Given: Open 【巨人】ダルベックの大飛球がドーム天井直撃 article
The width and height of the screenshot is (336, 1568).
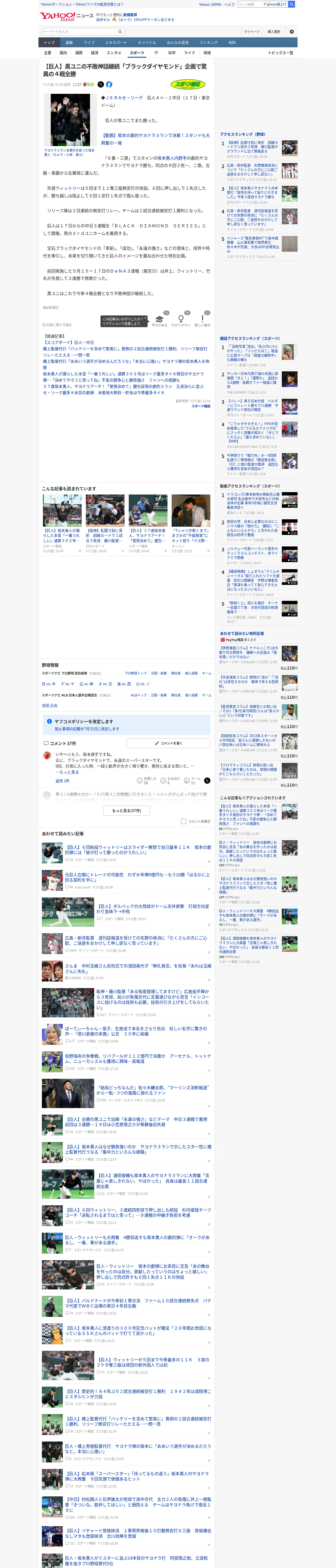Looking at the screenshot, I should point(153,909).
